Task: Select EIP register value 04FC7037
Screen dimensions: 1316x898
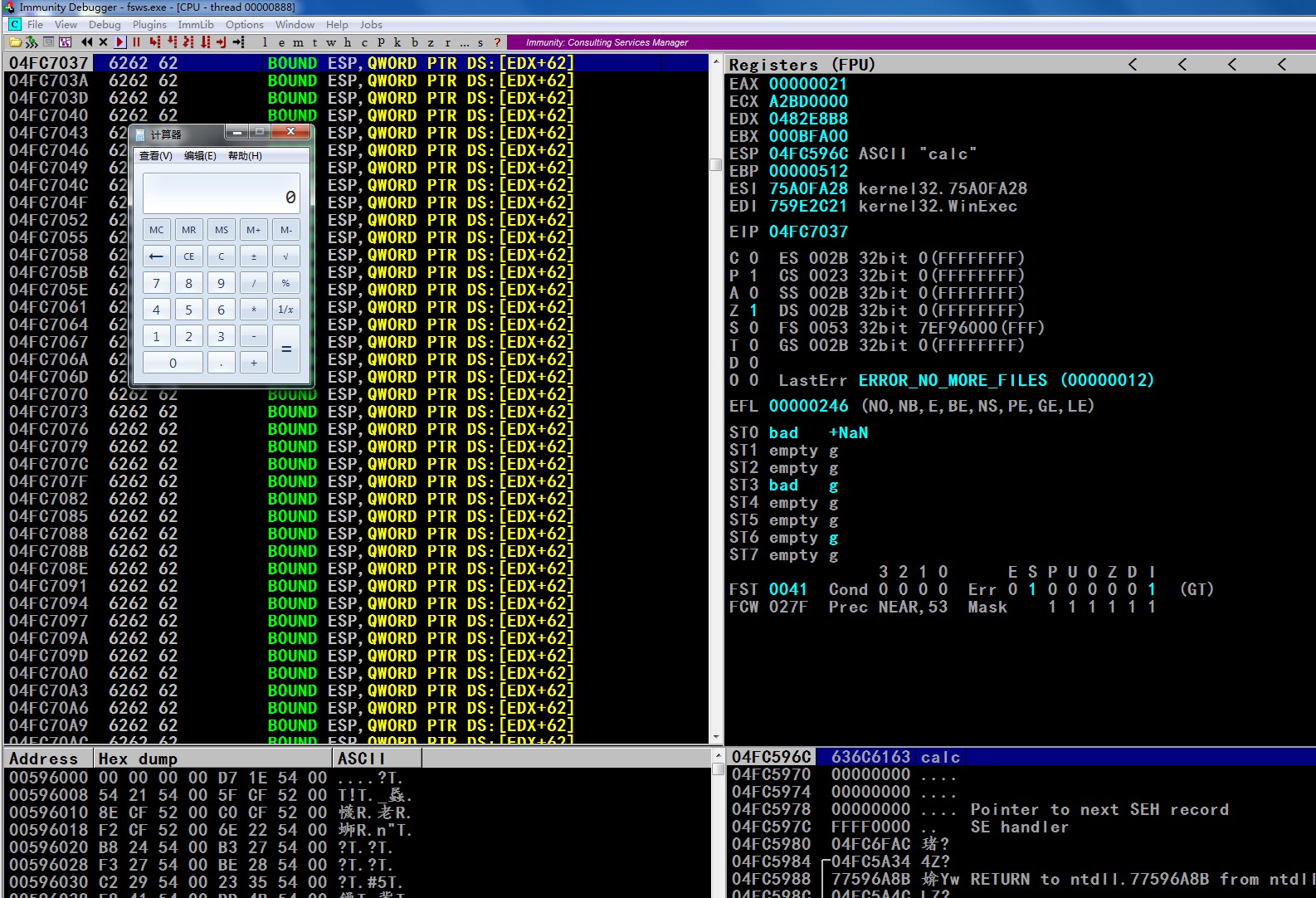Action: (808, 232)
